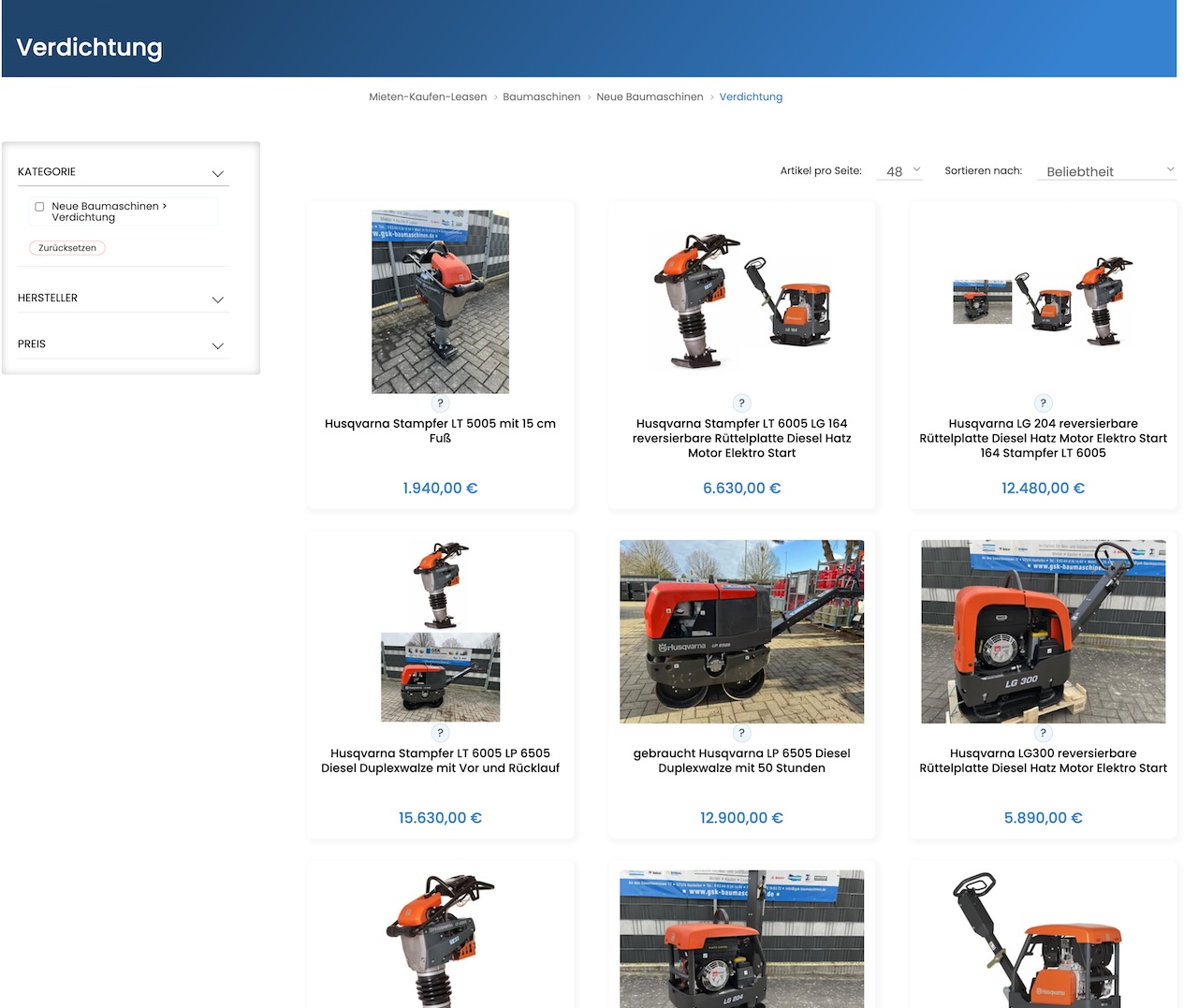Click question-mark icon under LG300 product
The height and width of the screenshot is (1008, 1198).
point(1043,733)
